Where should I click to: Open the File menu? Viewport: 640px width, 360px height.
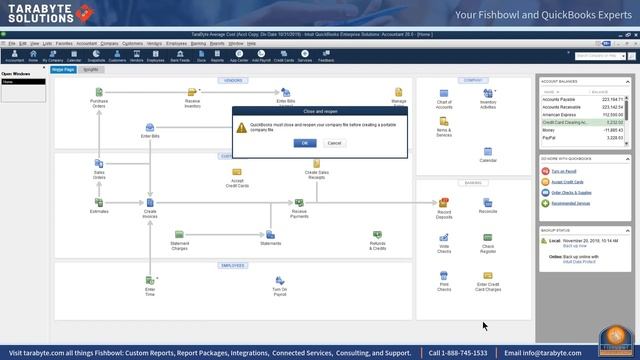pos(12,43)
